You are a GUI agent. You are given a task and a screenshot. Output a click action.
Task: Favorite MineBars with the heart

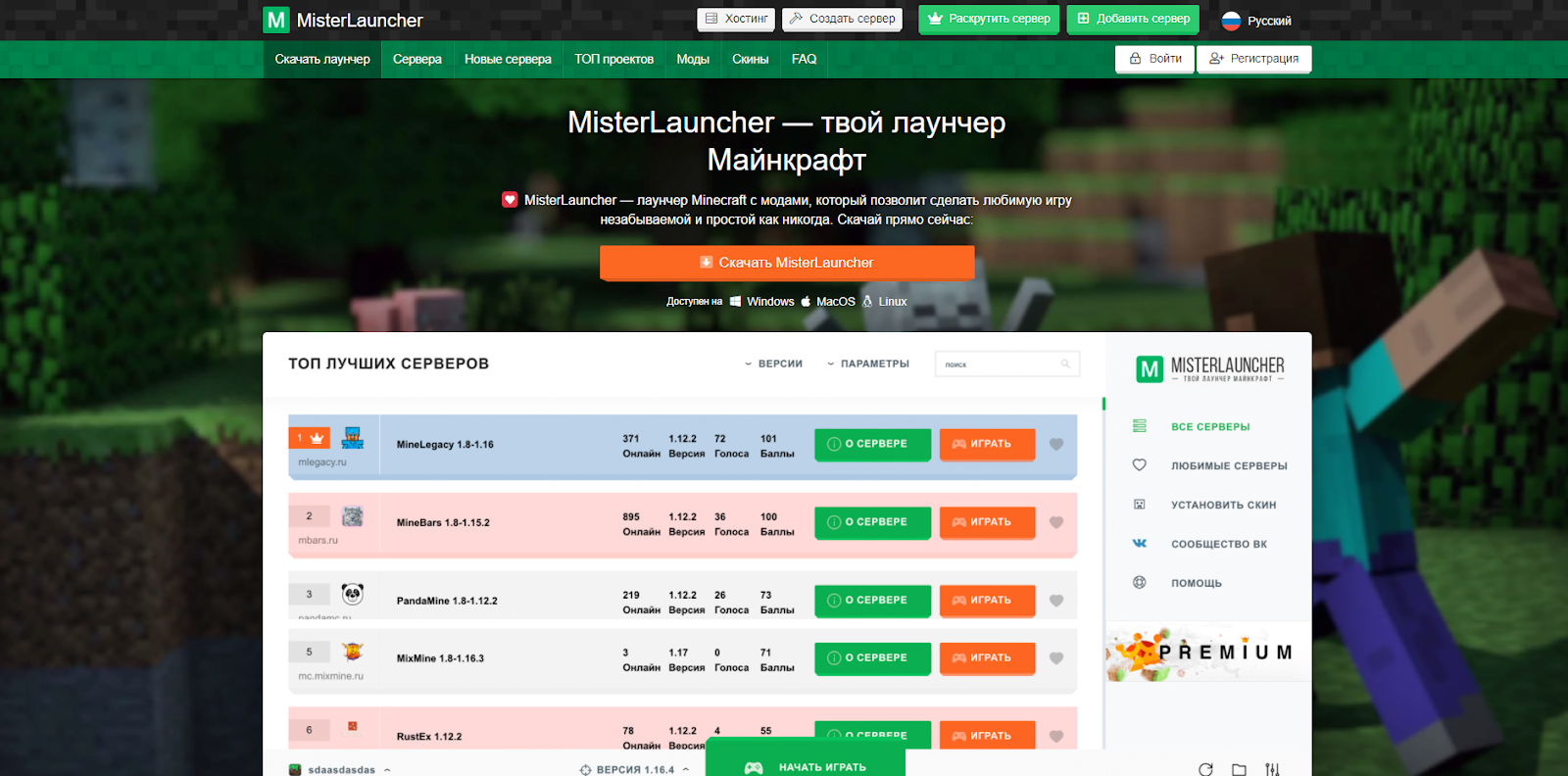tap(1056, 523)
